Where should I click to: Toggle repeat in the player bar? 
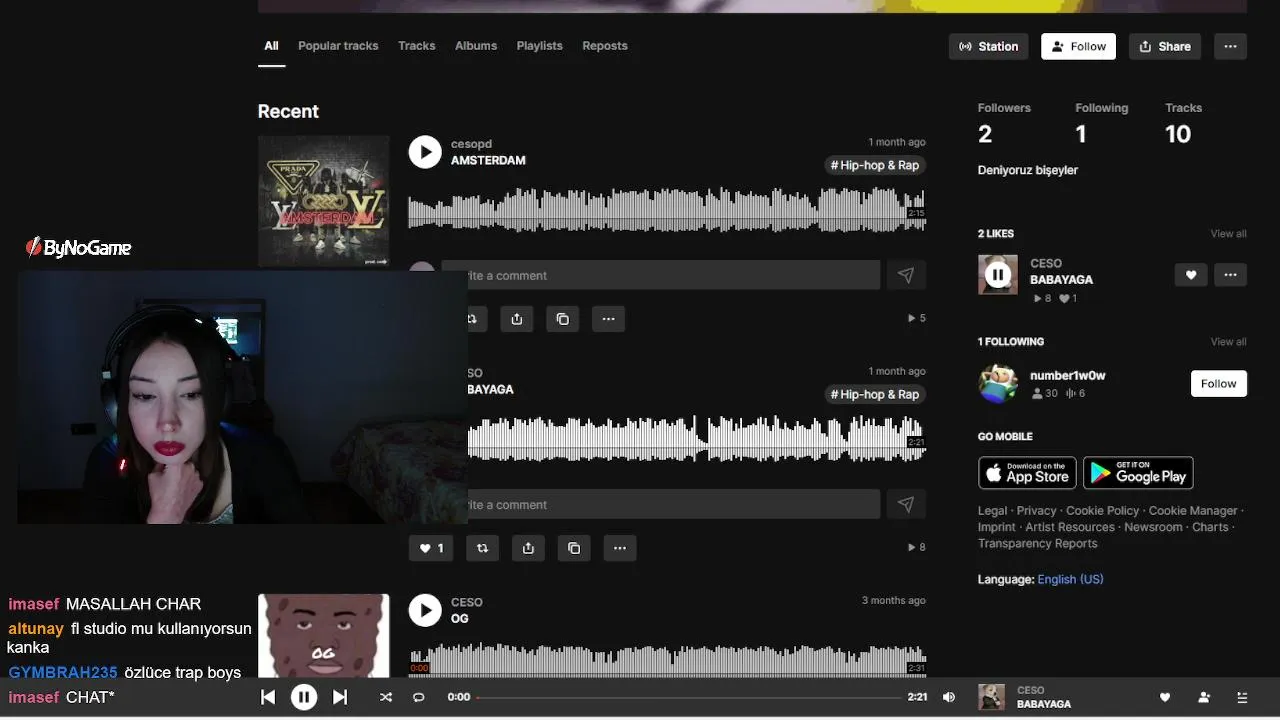[x=419, y=697]
